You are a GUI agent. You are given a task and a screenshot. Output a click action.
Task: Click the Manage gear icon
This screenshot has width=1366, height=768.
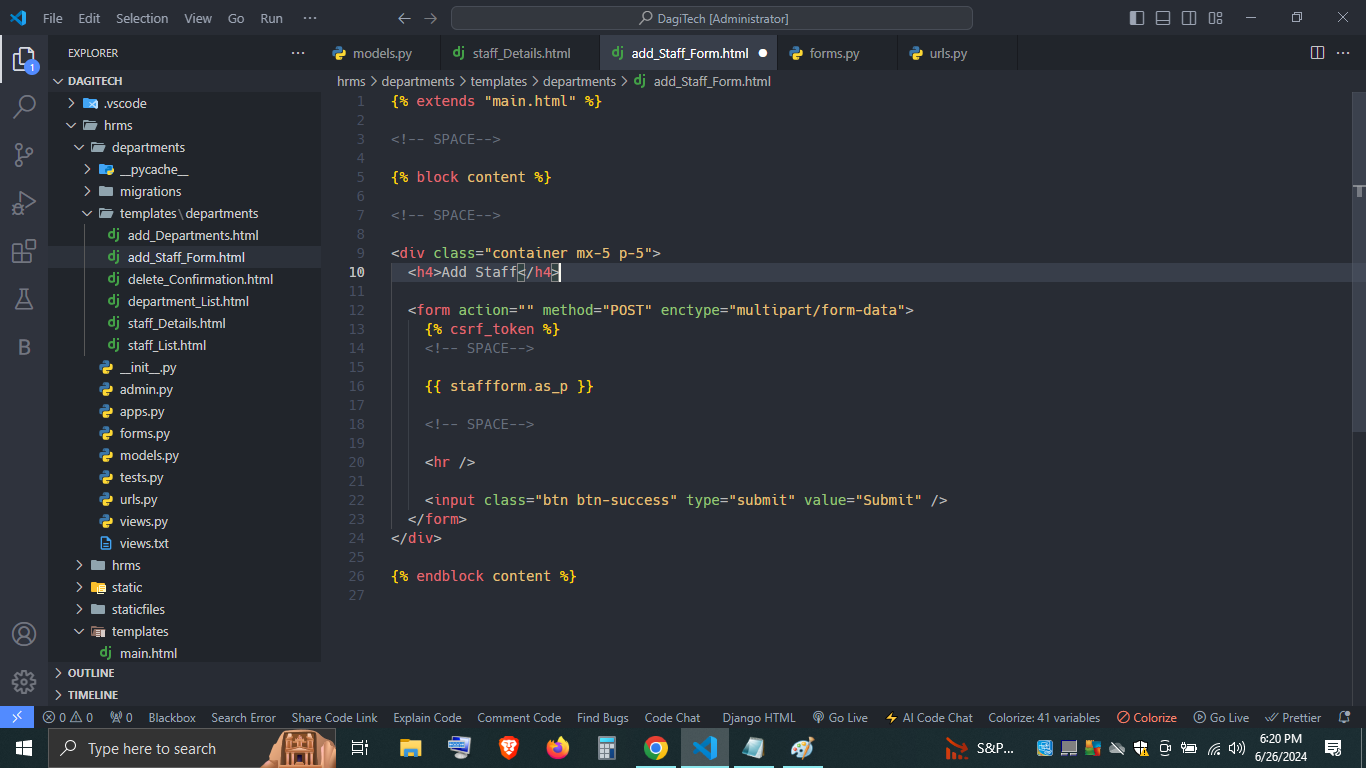(24, 682)
